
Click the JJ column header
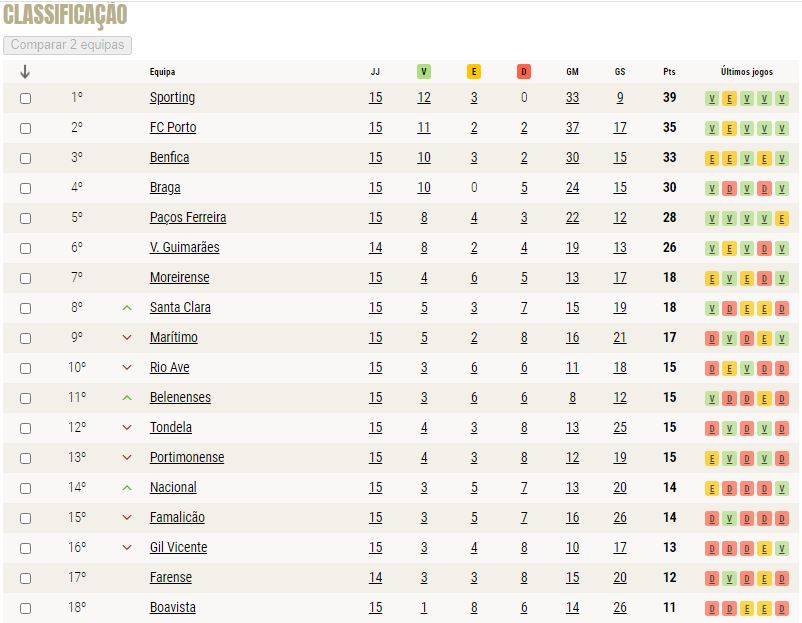click(375, 72)
